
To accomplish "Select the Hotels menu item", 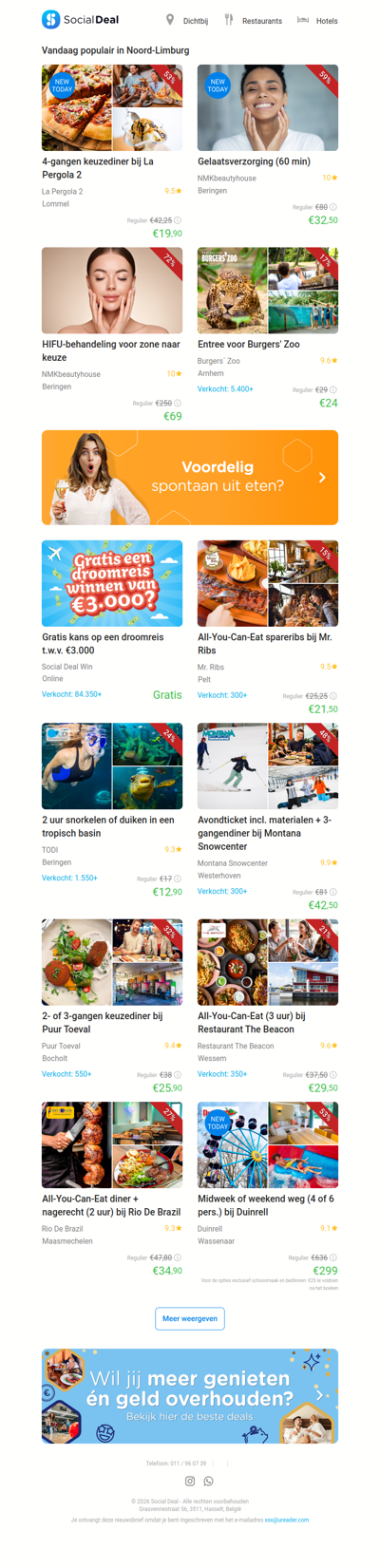I will pos(327,21).
